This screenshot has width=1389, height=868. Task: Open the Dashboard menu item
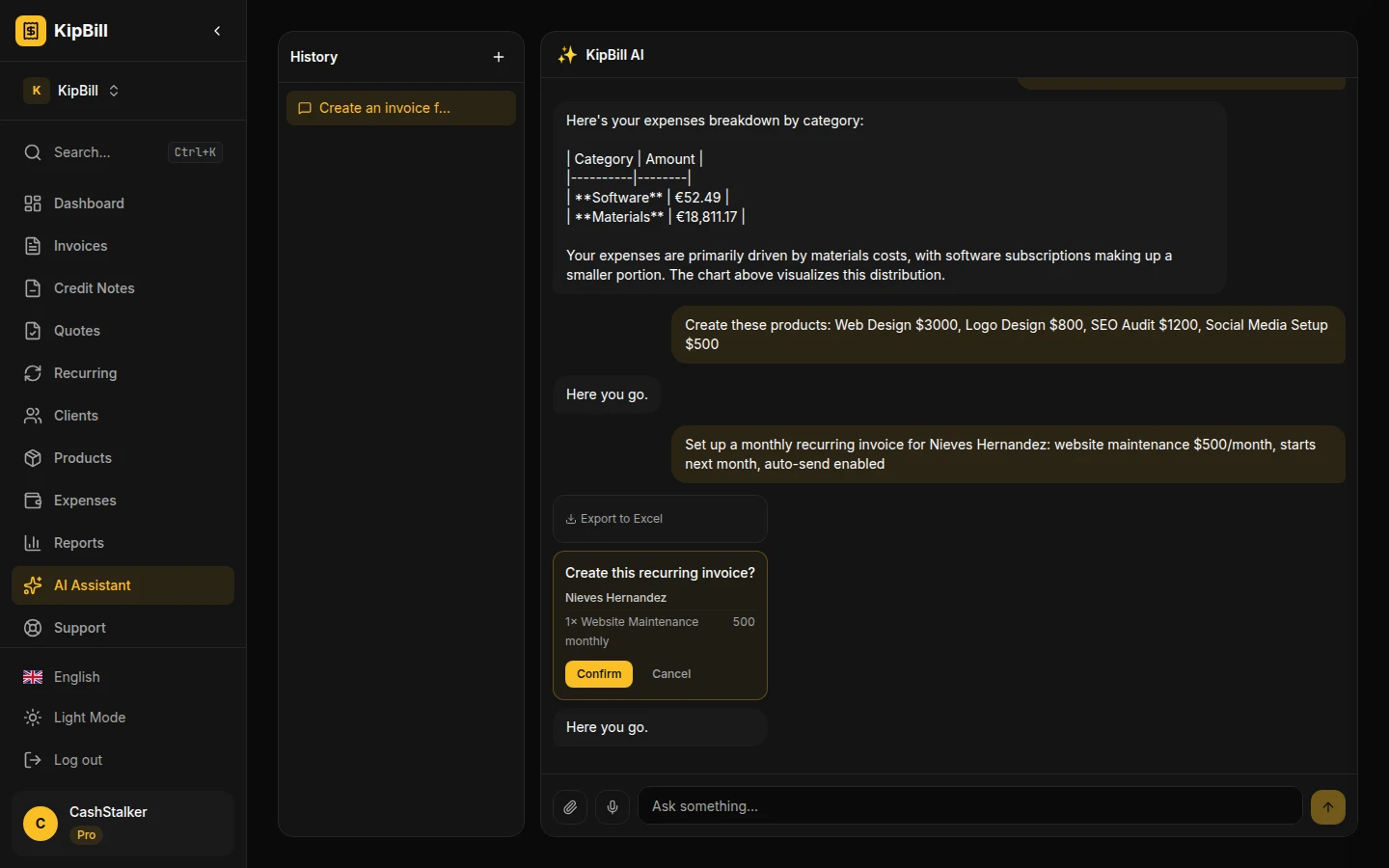[x=89, y=203]
